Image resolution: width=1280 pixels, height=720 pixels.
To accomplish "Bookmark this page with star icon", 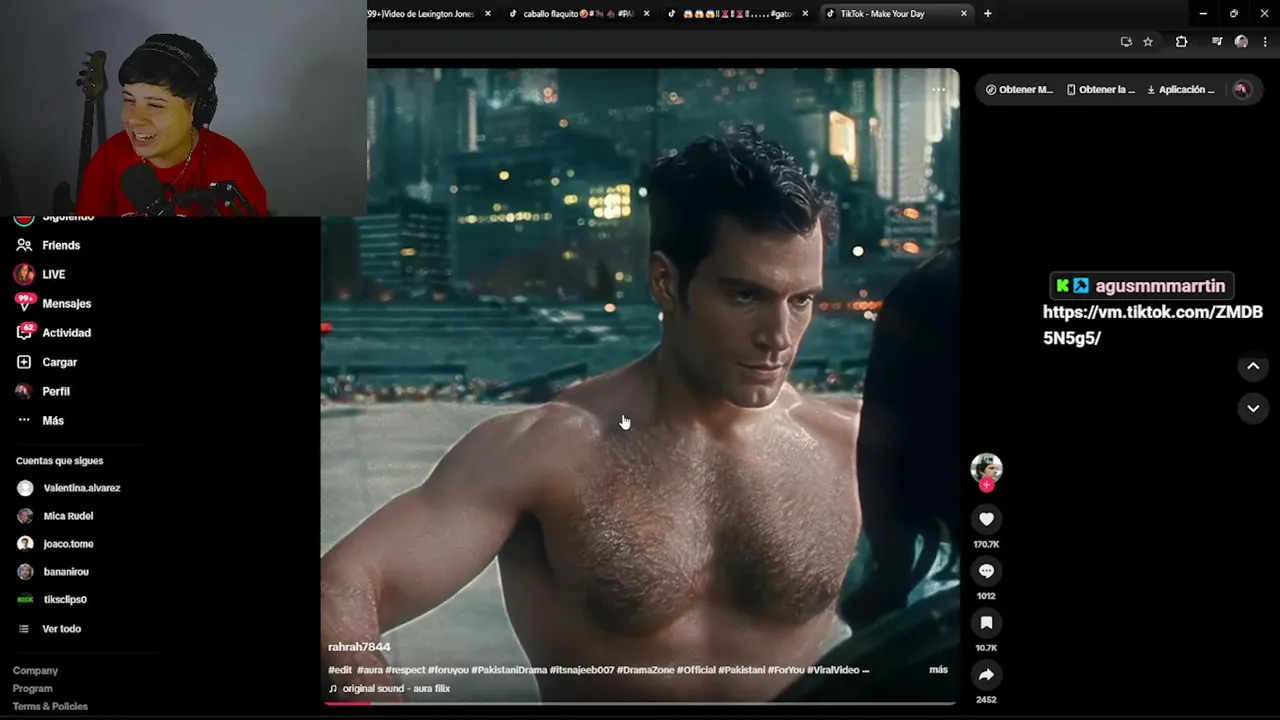I will pyautogui.click(x=1148, y=42).
